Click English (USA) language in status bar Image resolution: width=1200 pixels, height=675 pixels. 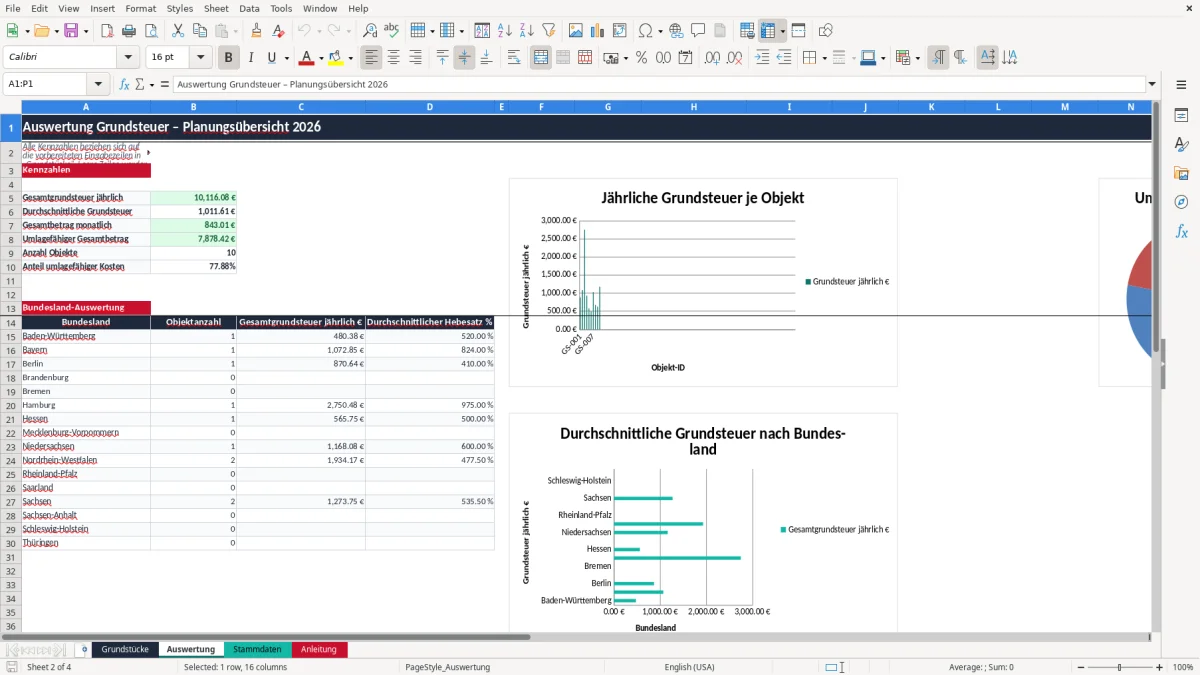(690, 667)
